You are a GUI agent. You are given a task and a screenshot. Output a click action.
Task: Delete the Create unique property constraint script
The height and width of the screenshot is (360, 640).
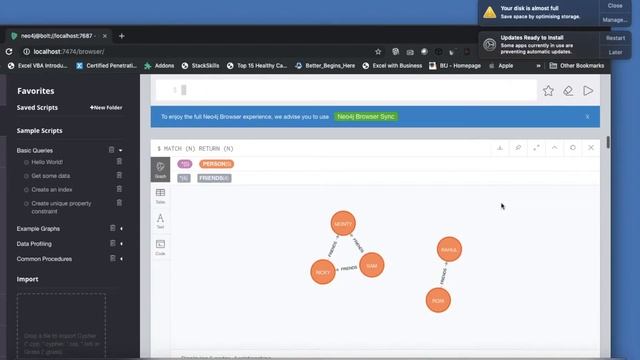point(119,202)
